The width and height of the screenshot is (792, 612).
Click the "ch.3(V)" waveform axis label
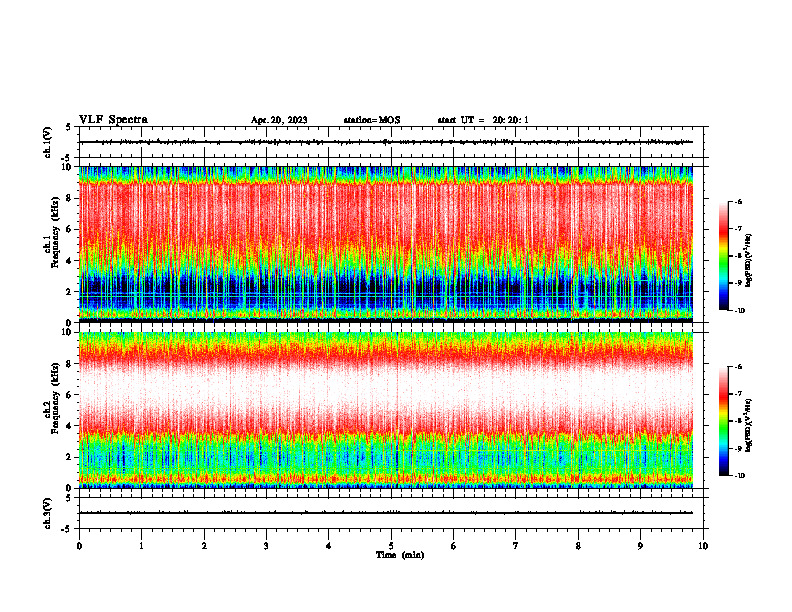(48, 513)
